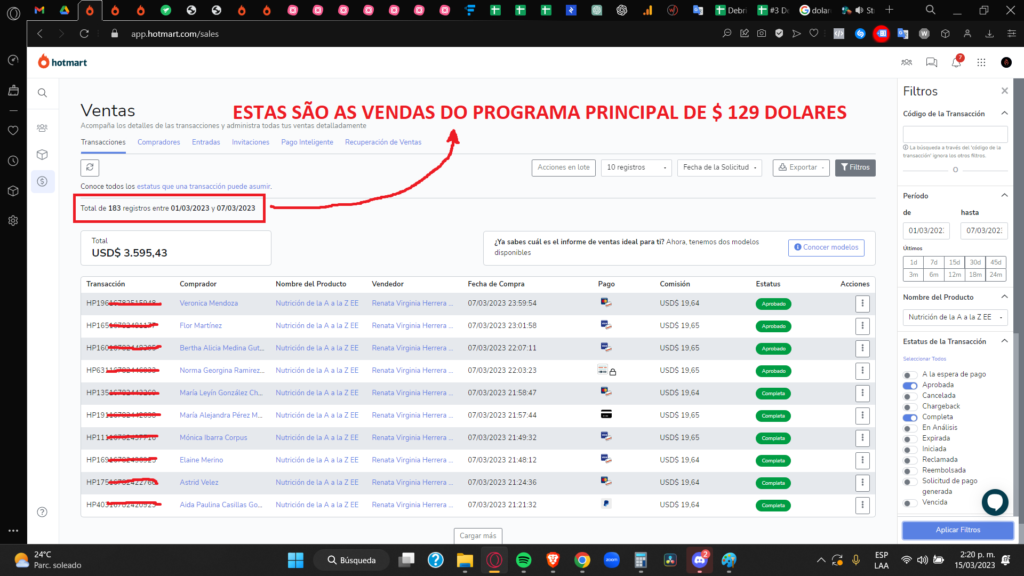Open actions menu for Elaine Merino row
This screenshot has width=1024, height=576.
(862, 460)
